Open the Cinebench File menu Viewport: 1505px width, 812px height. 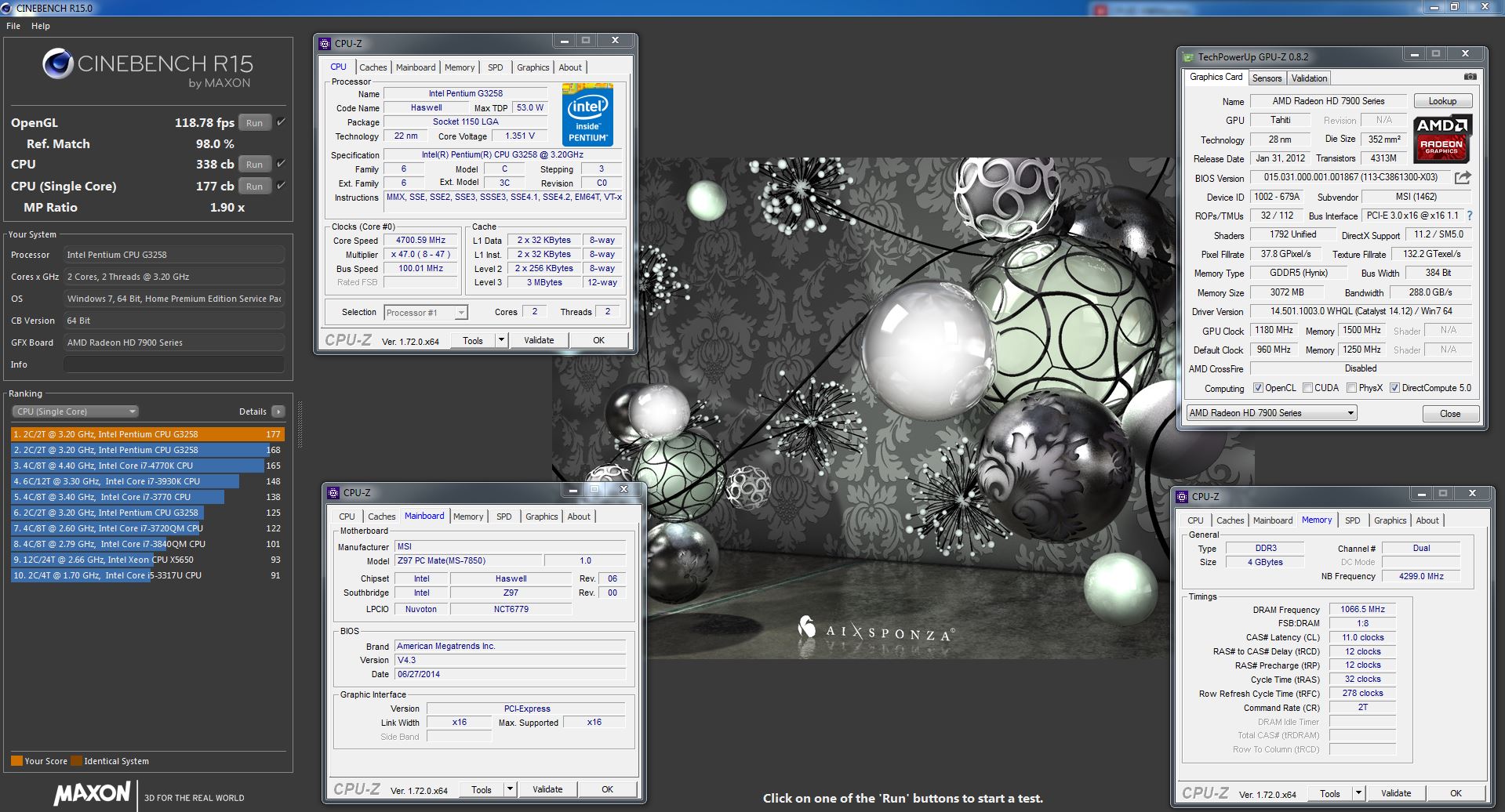pyautogui.click(x=13, y=26)
